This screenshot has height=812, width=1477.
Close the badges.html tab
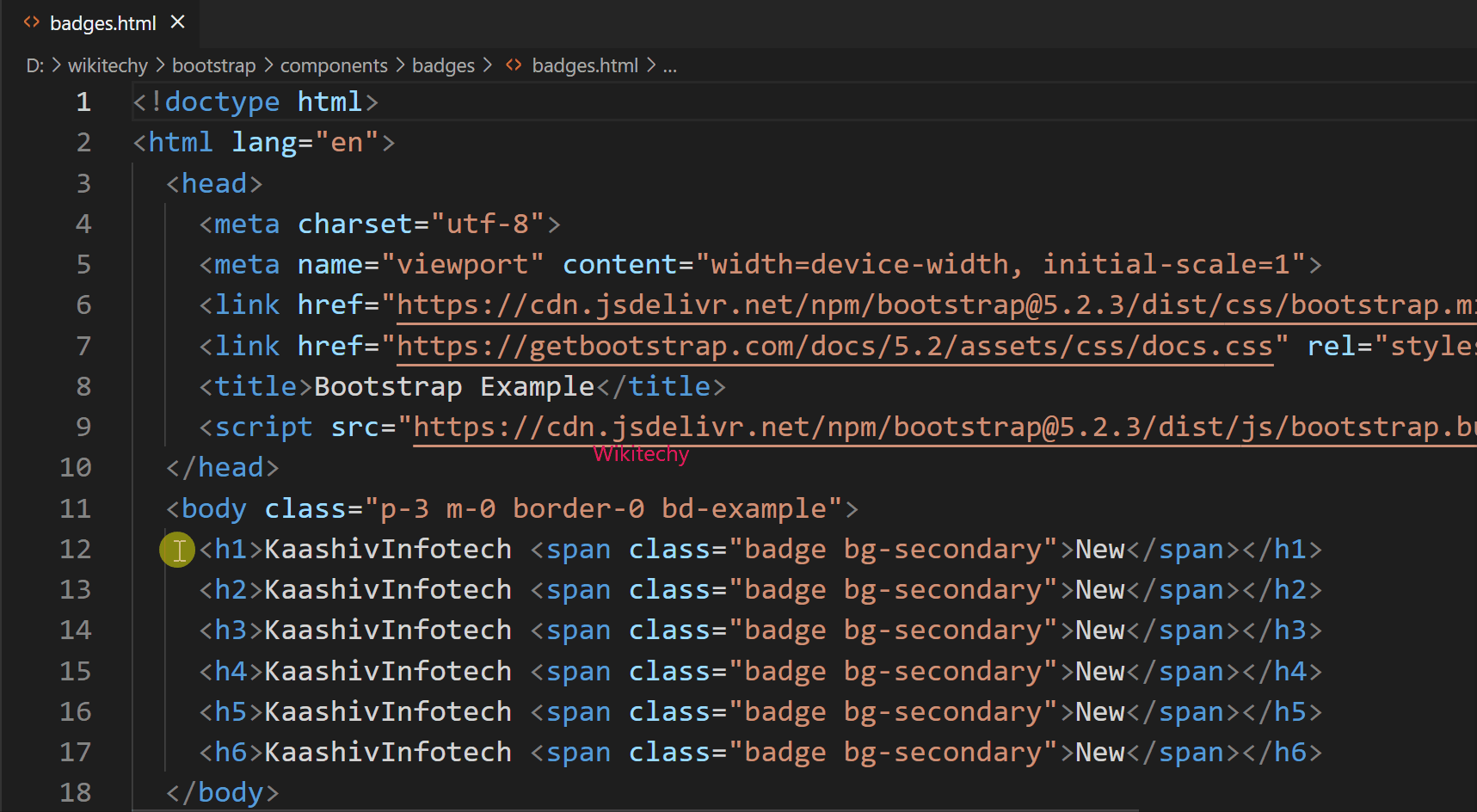177,22
